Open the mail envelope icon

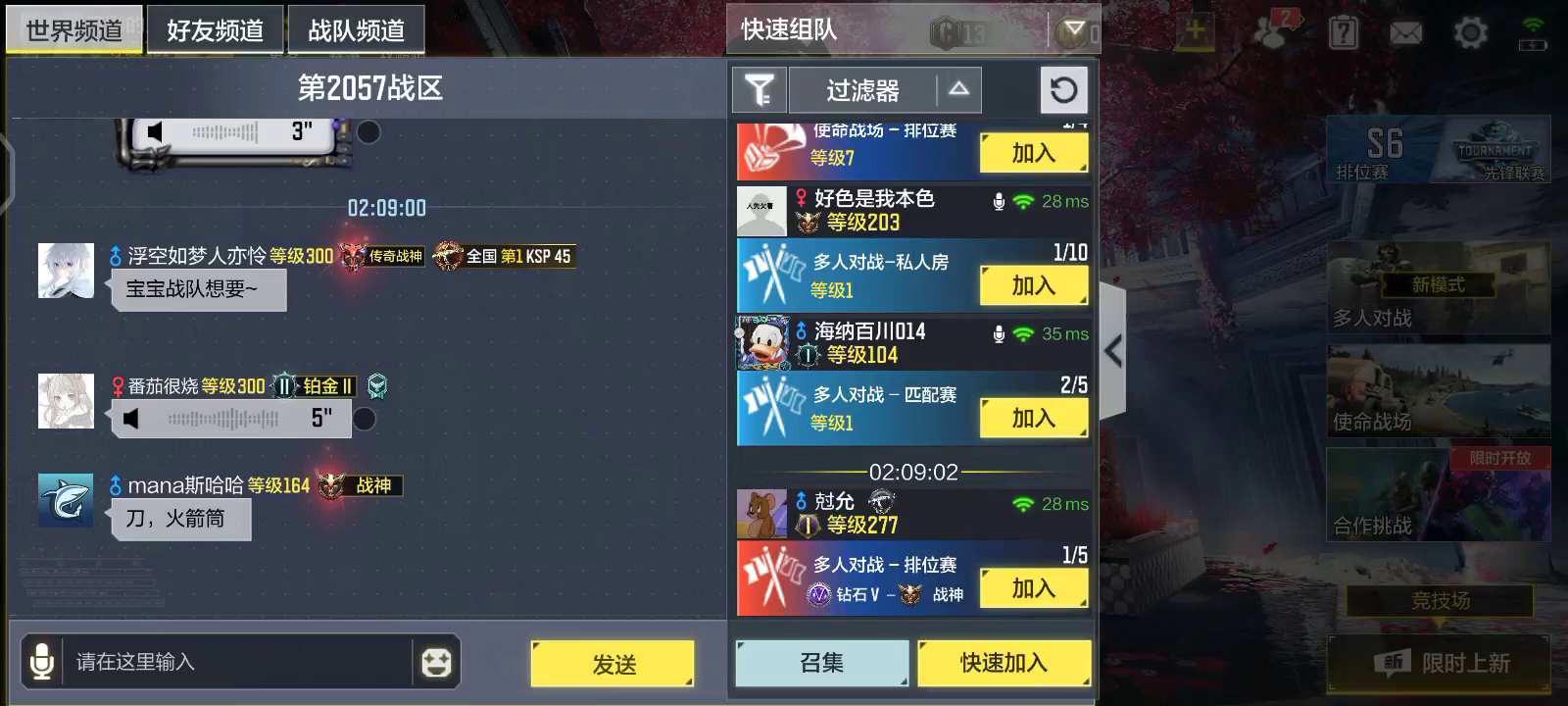tap(1405, 33)
